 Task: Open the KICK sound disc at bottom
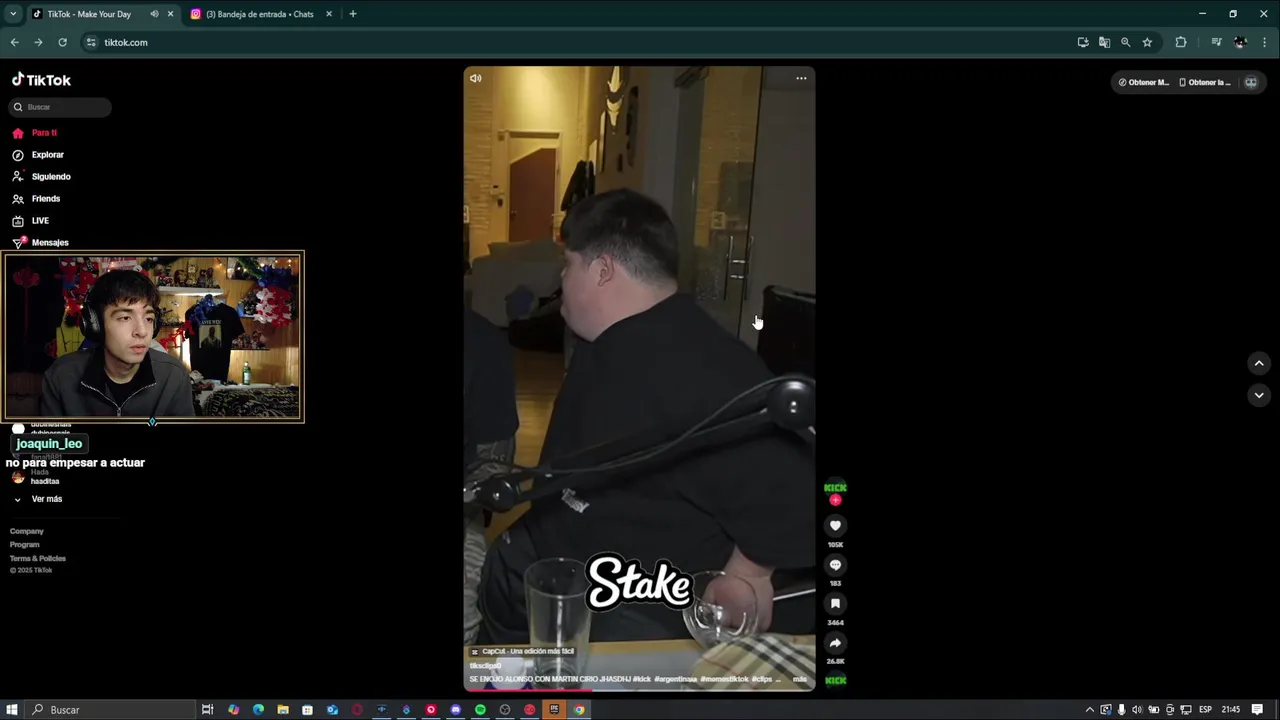pyautogui.click(x=835, y=681)
